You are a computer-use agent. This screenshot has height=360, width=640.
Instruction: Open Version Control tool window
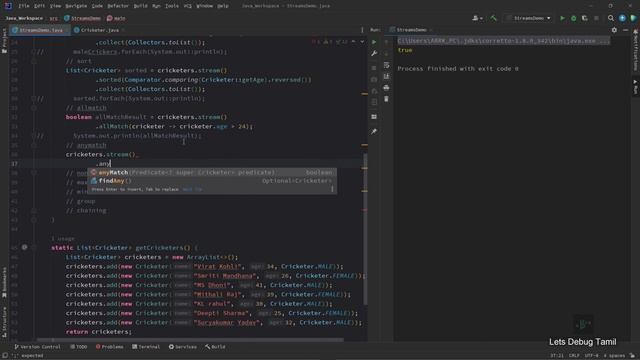pos(38,347)
